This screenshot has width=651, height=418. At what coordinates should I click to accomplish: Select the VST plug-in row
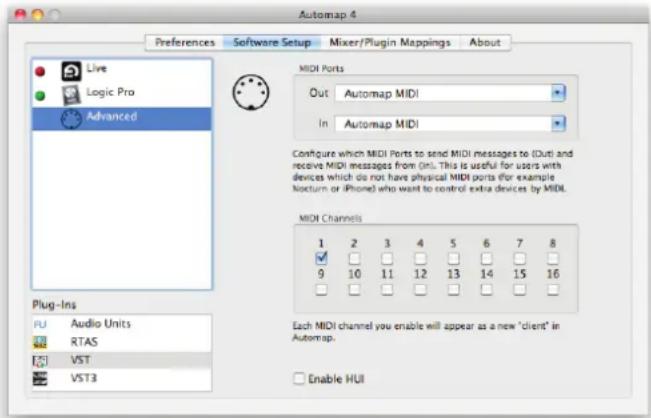pyautogui.click(x=122, y=360)
